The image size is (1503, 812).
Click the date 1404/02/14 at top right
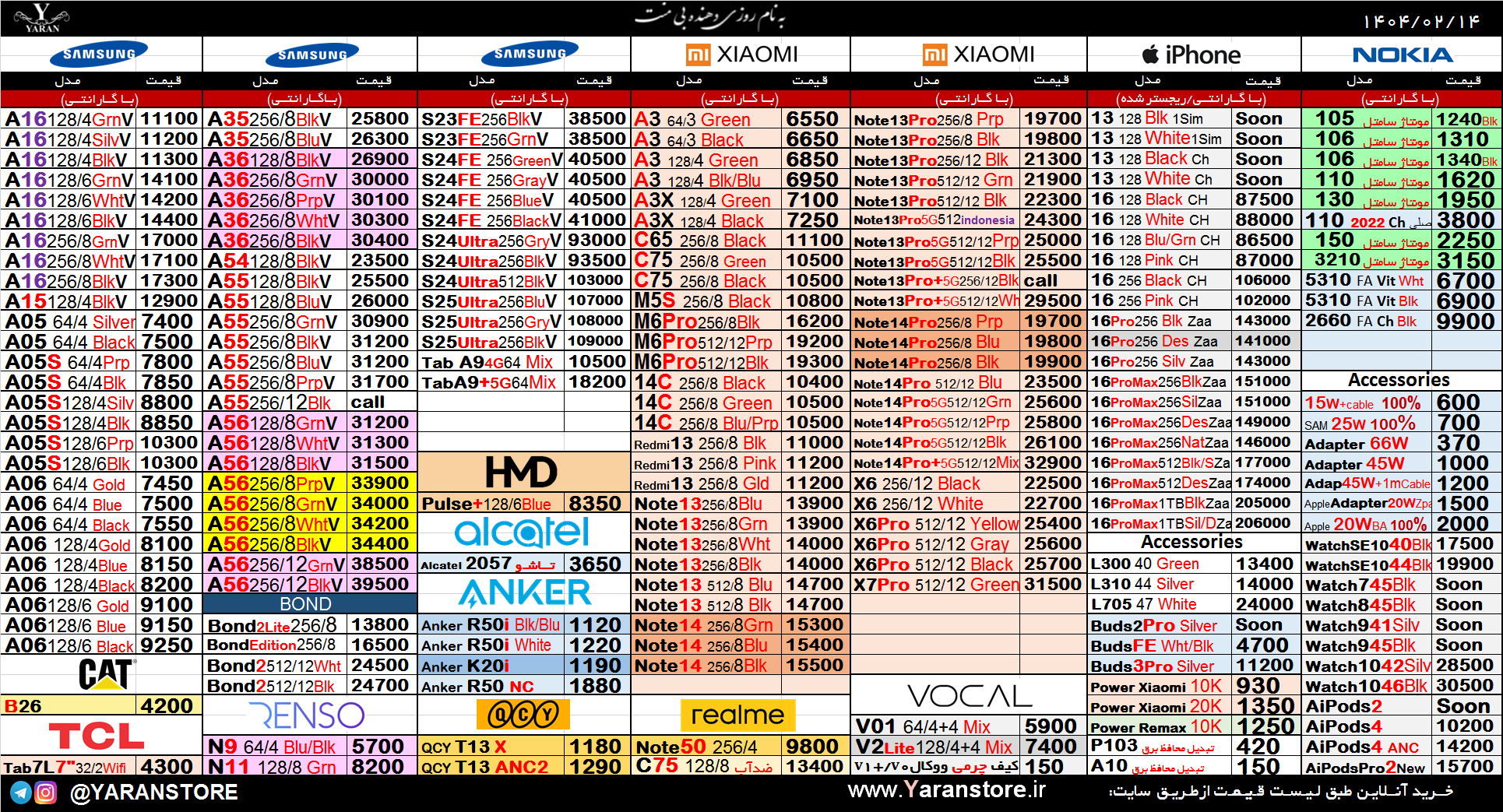(x=1420, y=21)
